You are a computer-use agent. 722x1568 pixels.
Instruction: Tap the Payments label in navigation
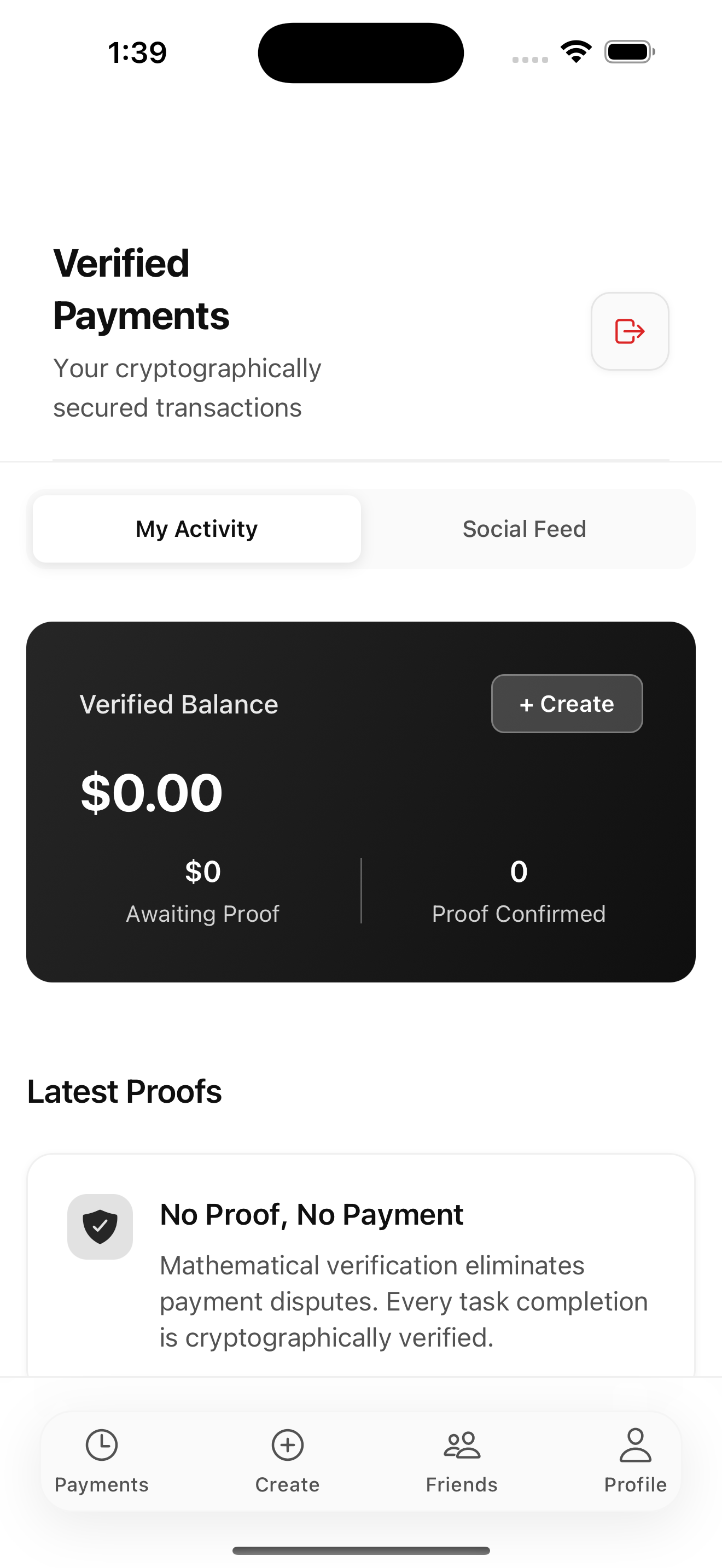point(101,1484)
